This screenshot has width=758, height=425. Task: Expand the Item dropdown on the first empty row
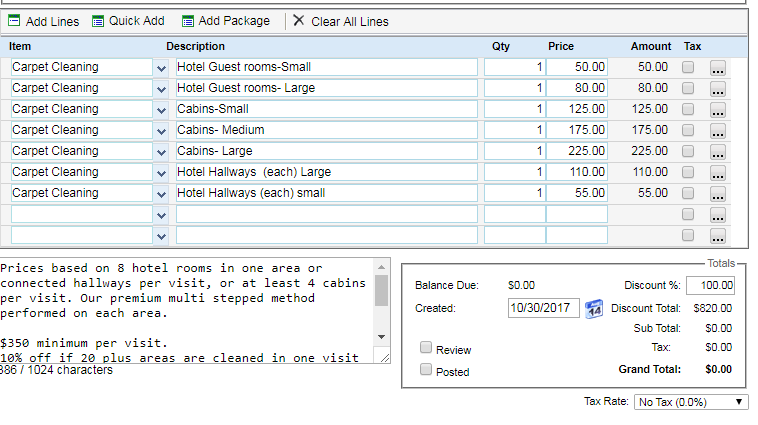[162, 214]
